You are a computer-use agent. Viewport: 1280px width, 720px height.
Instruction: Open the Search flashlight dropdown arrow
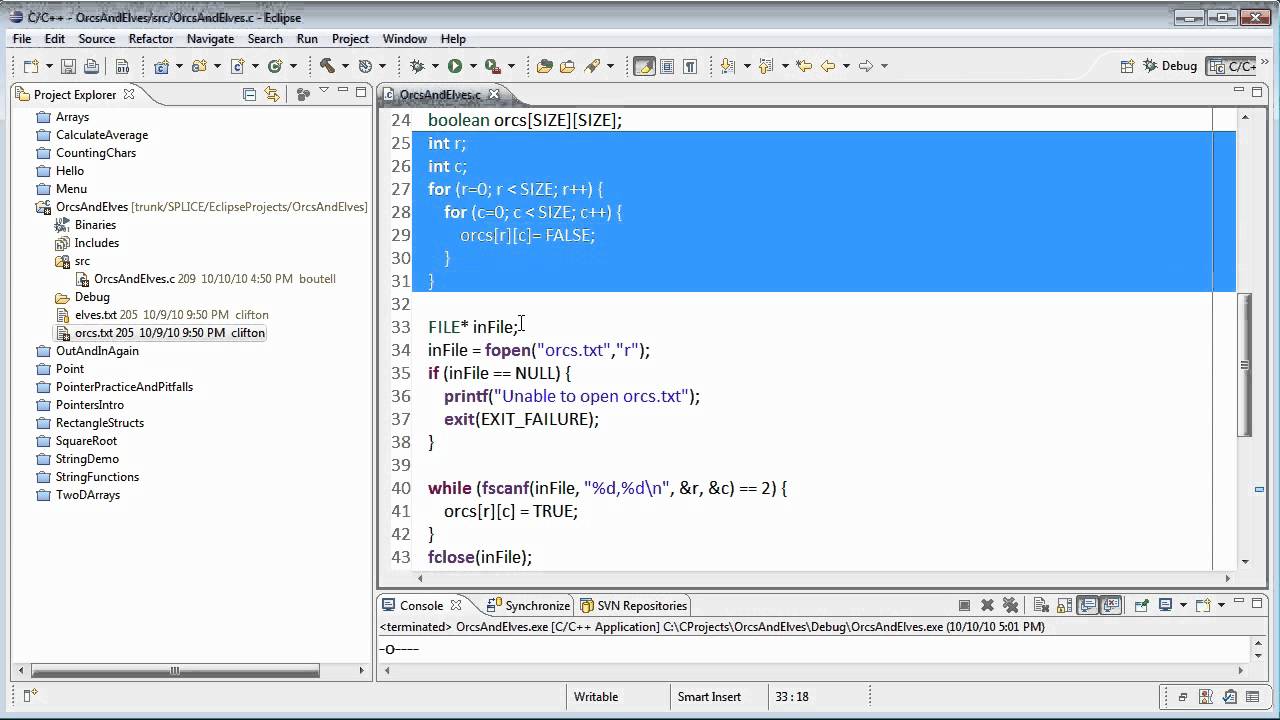pos(610,66)
